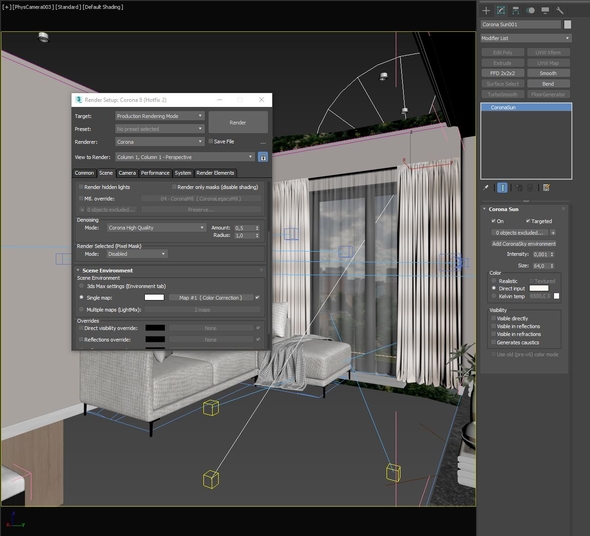The width and height of the screenshot is (590, 536).
Task: Toggle the lock view to render icon
Action: click(263, 157)
